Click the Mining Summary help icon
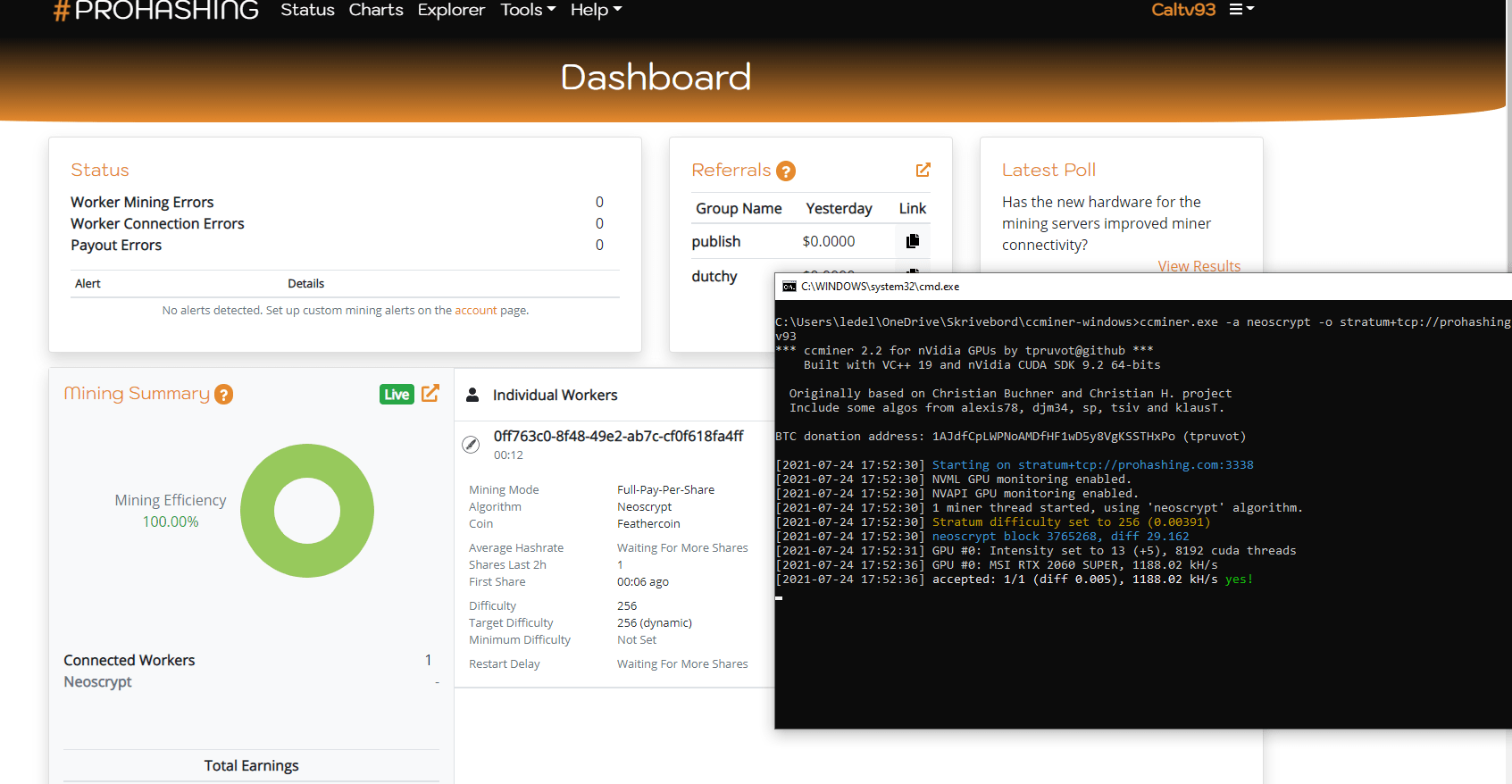Viewport: 1512px width, 784px height. tap(223, 394)
